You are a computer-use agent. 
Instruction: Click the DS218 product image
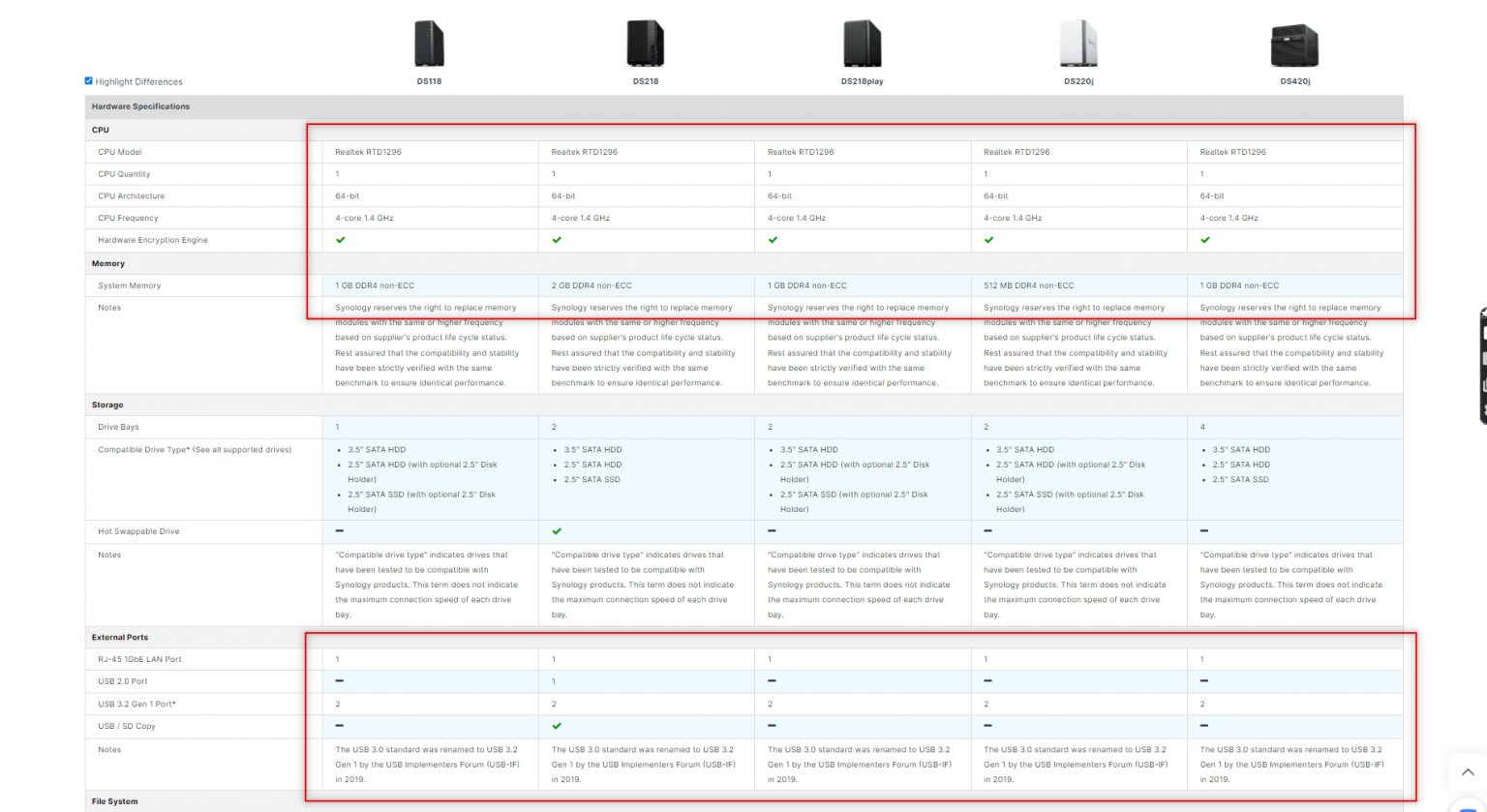[x=645, y=41]
